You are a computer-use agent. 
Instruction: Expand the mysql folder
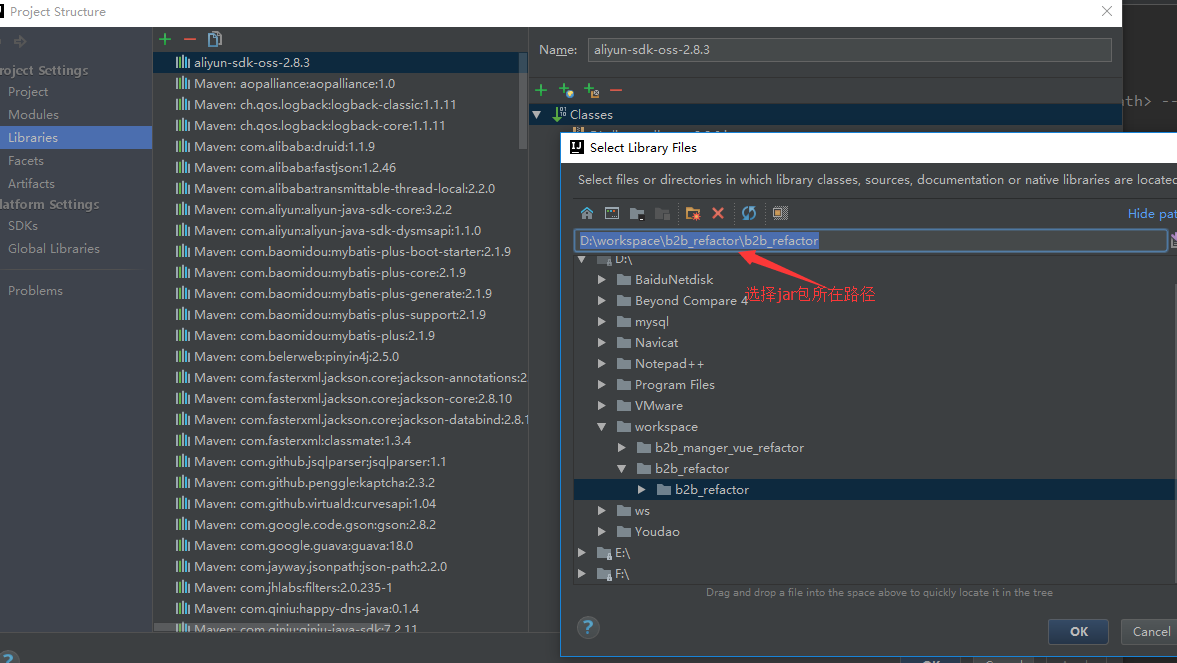[x=602, y=321]
